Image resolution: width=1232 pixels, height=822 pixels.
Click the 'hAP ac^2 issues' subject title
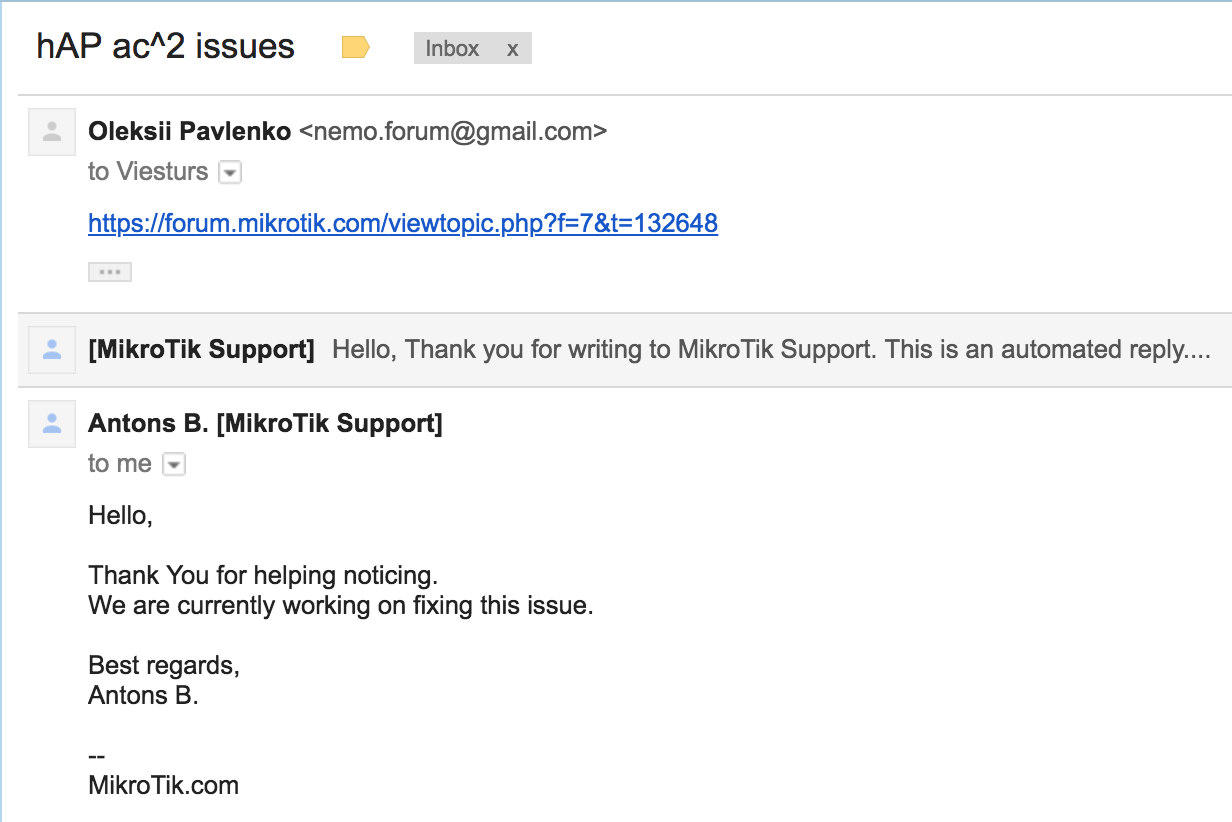click(166, 47)
